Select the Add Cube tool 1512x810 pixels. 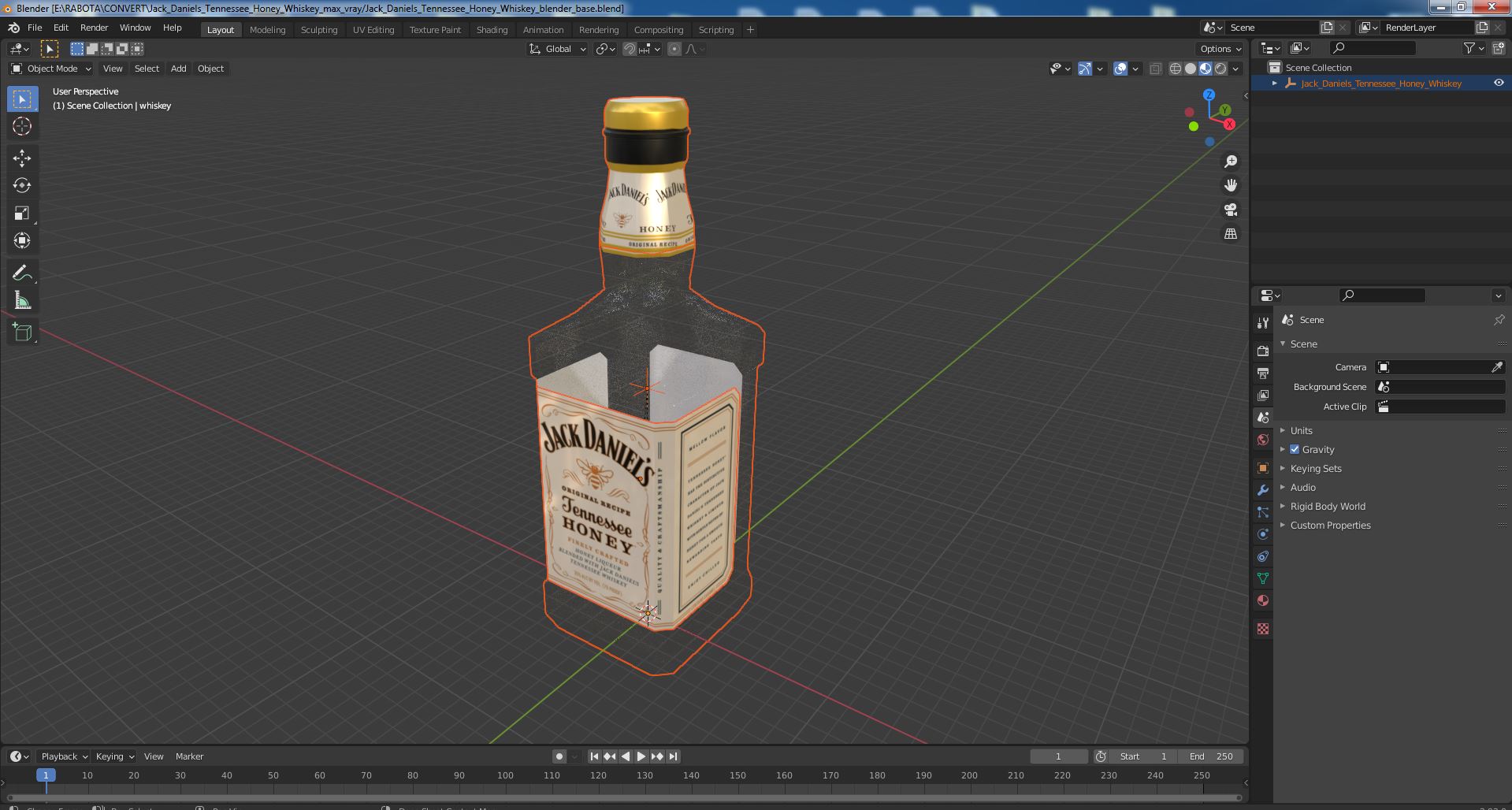[22, 333]
